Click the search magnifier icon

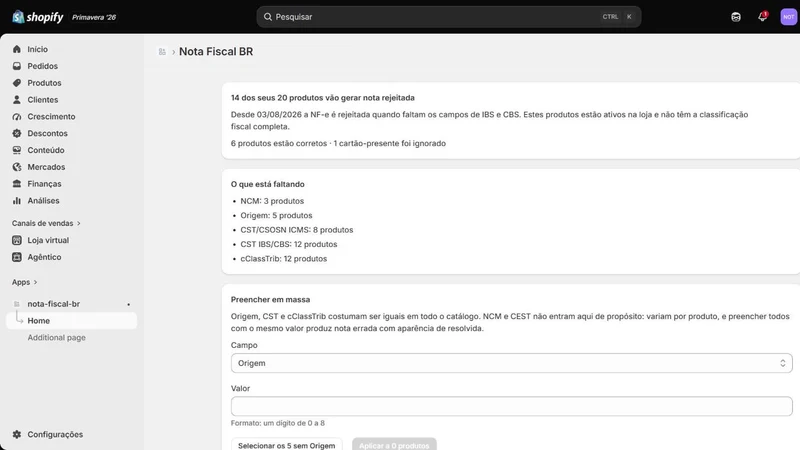tap(268, 17)
